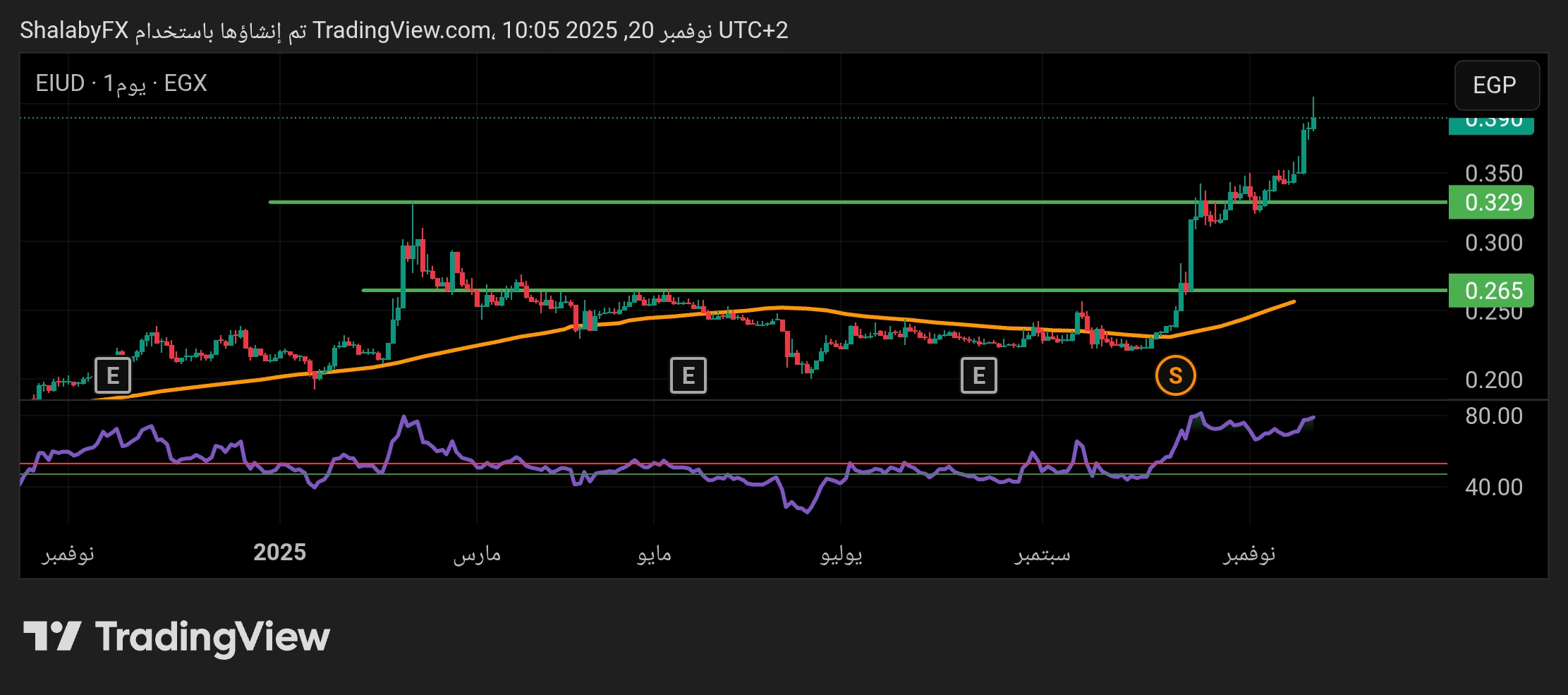Open the EGP currency selector
This screenshot has height=695, width=1568.
pos(1496,85)
